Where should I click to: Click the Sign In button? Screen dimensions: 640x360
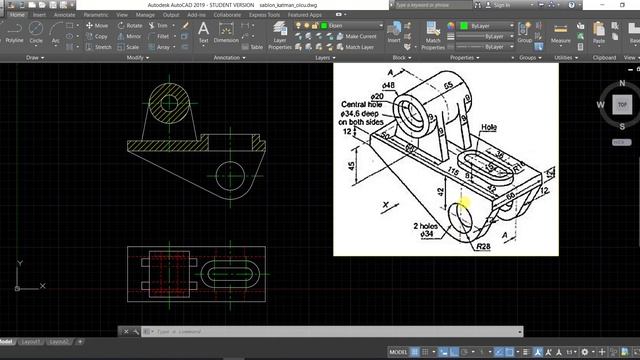pos(498,5)
